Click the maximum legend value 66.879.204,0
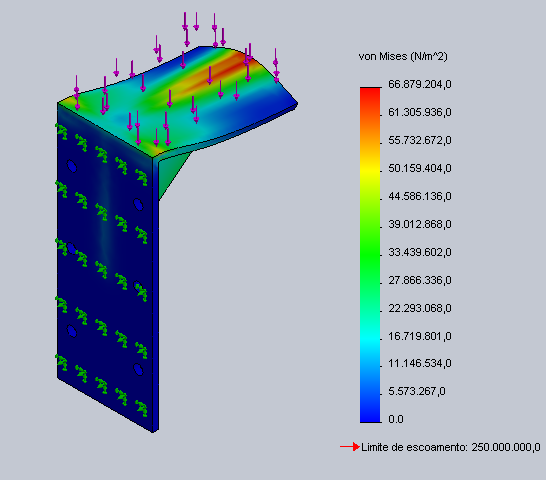This screenshot has height=480, width=546. (x=420, y=84)
